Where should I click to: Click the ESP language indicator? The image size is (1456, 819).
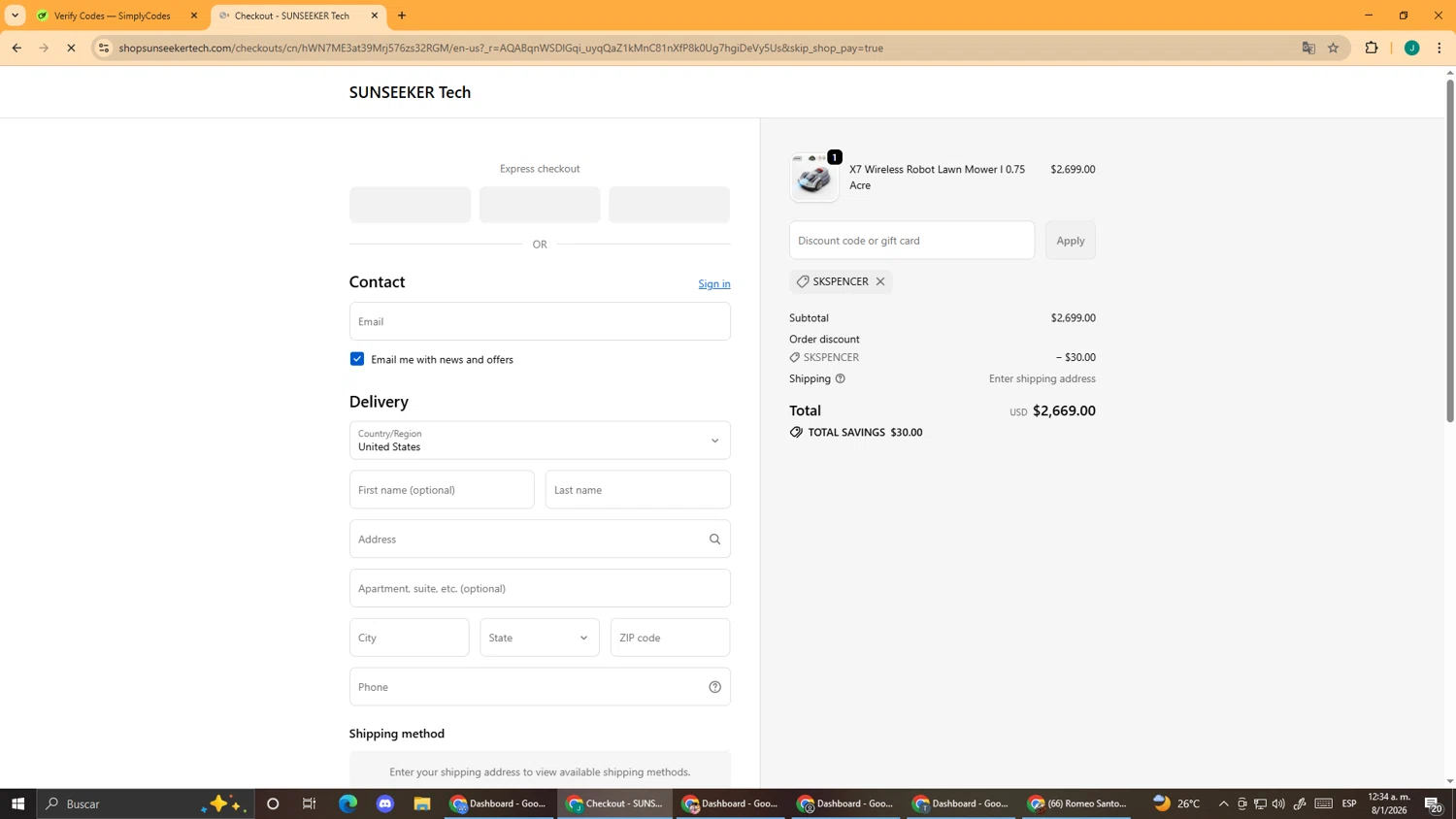(x=1349, y=803)
